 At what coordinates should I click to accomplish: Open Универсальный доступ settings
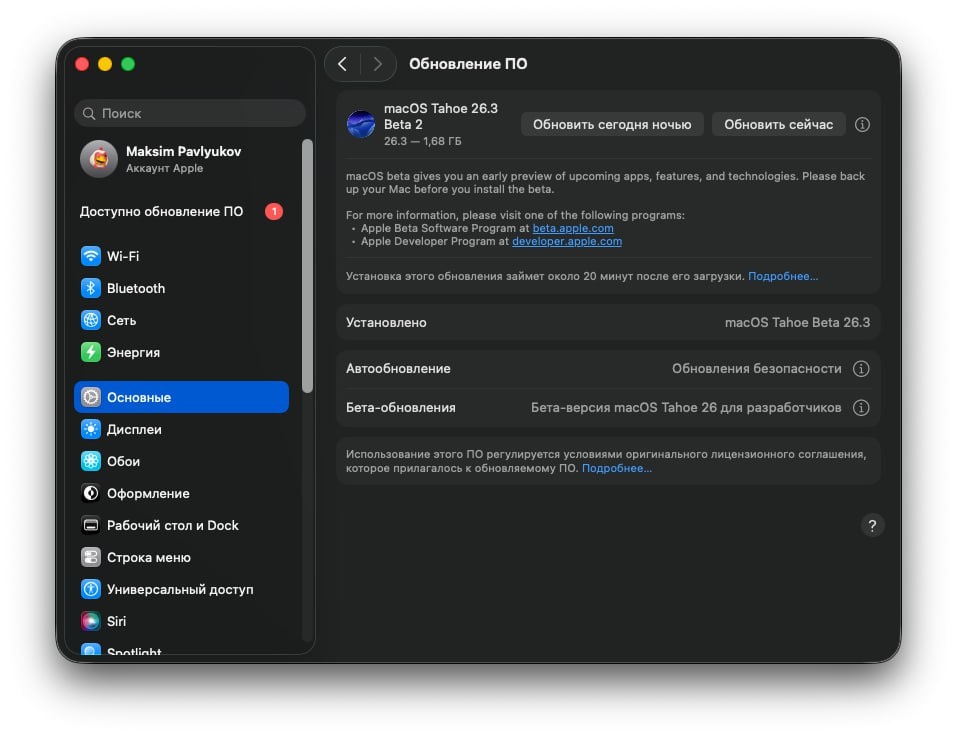[181, 589]
